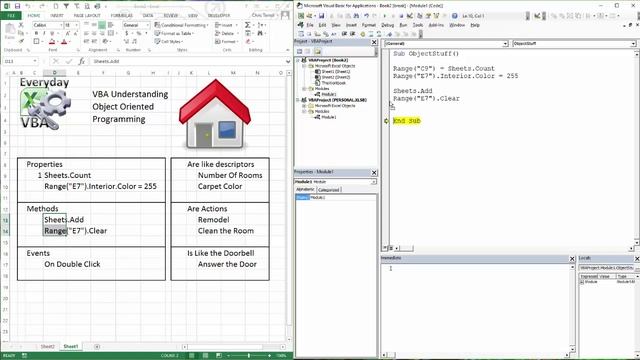The width and height of the screenshot is (640, 360).
Task: Select the Sheet1 worksheet tab
Action: click(71, 347)
